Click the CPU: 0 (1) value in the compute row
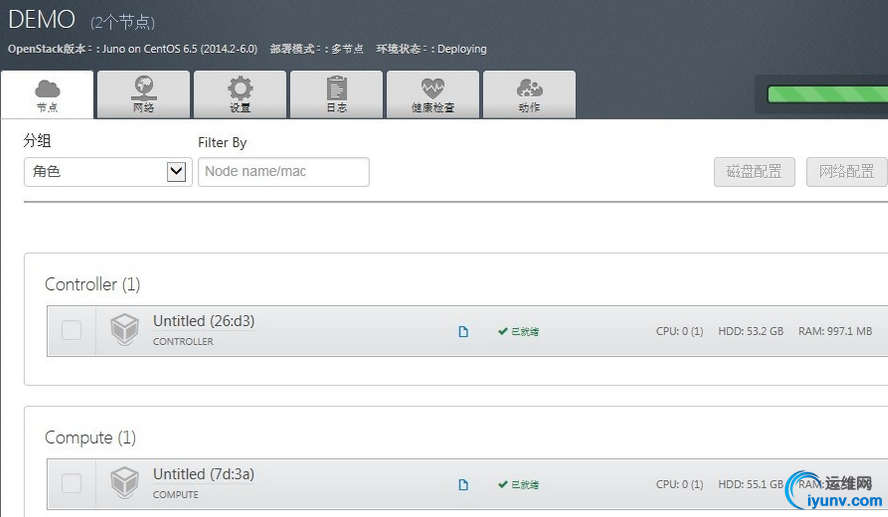The image size is (888, 517). click(x=680, y=484)
